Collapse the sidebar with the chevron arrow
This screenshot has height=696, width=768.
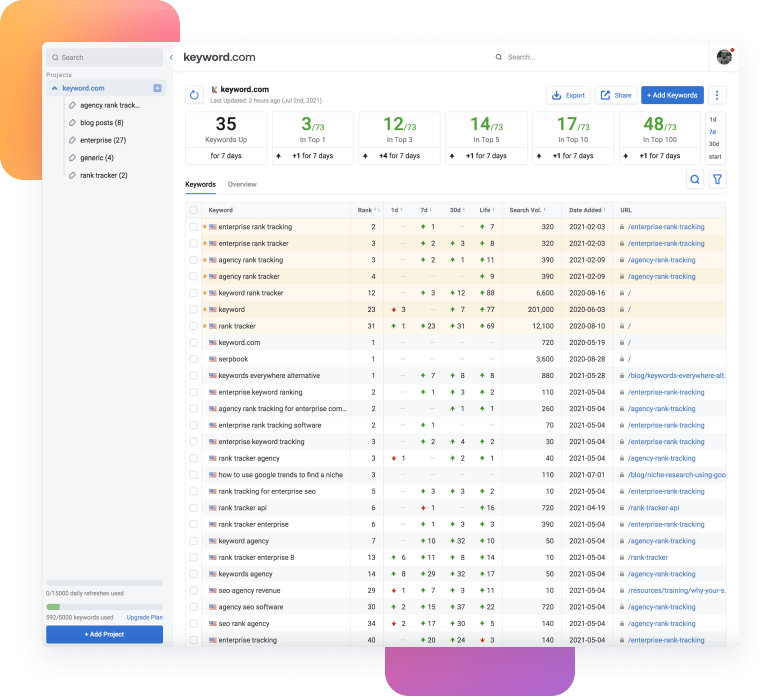point(171,57)
